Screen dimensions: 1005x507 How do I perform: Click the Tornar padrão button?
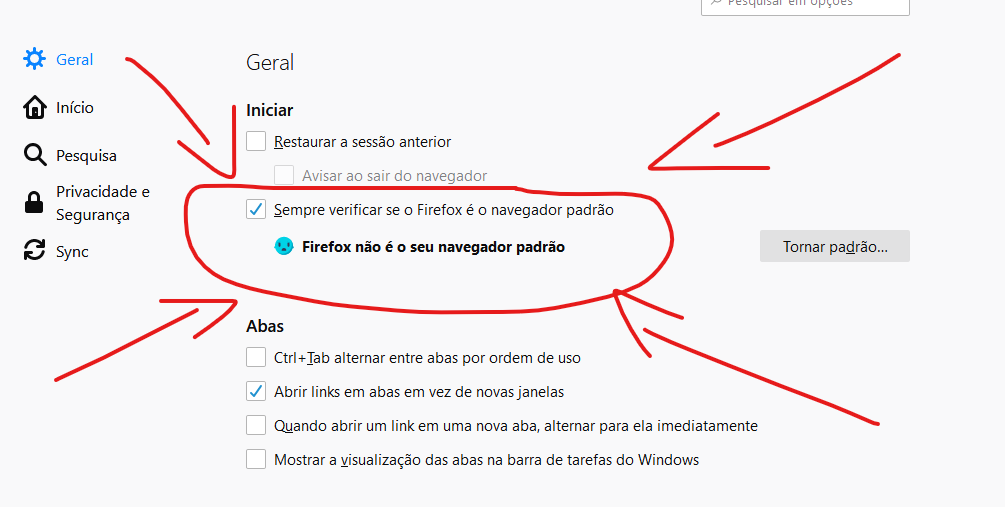[x=835, y=246]
